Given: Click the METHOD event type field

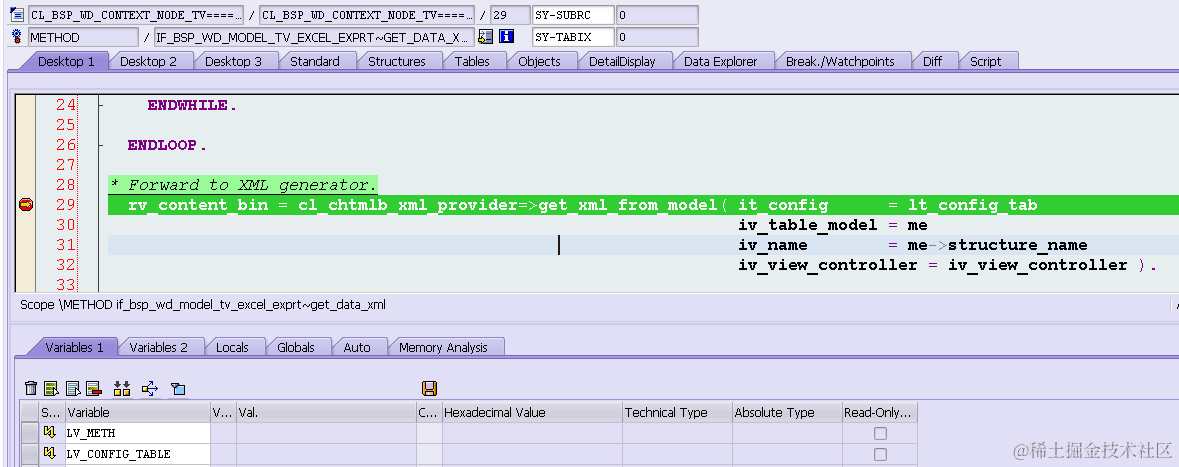Looking at the screenshot, I should tap(83, 37).
